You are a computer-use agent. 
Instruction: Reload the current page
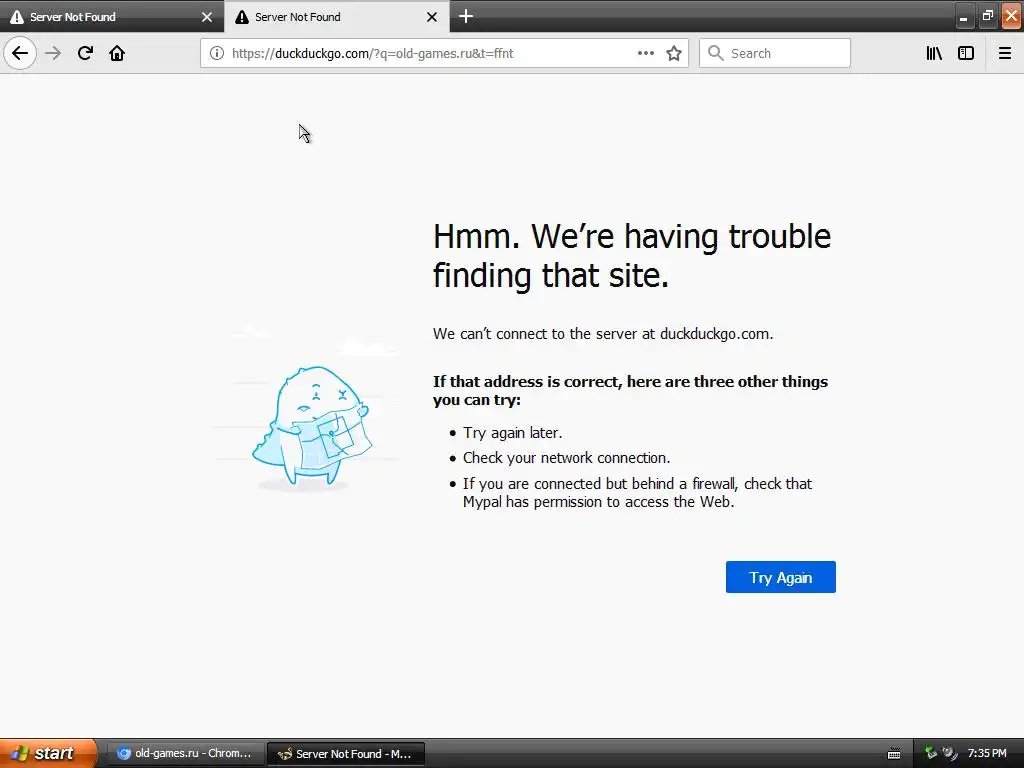[x=85, y=53]
